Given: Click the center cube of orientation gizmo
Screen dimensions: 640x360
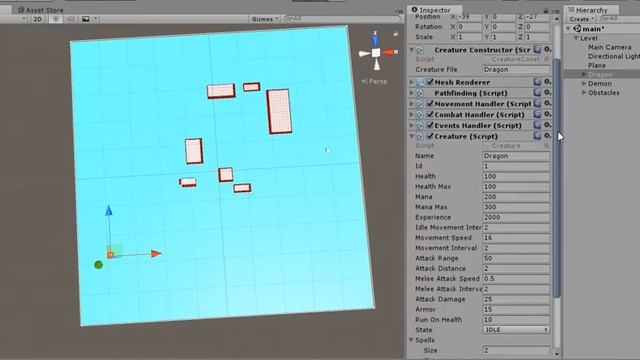Looking at the screenshot, I should click(x=376, y=52).
